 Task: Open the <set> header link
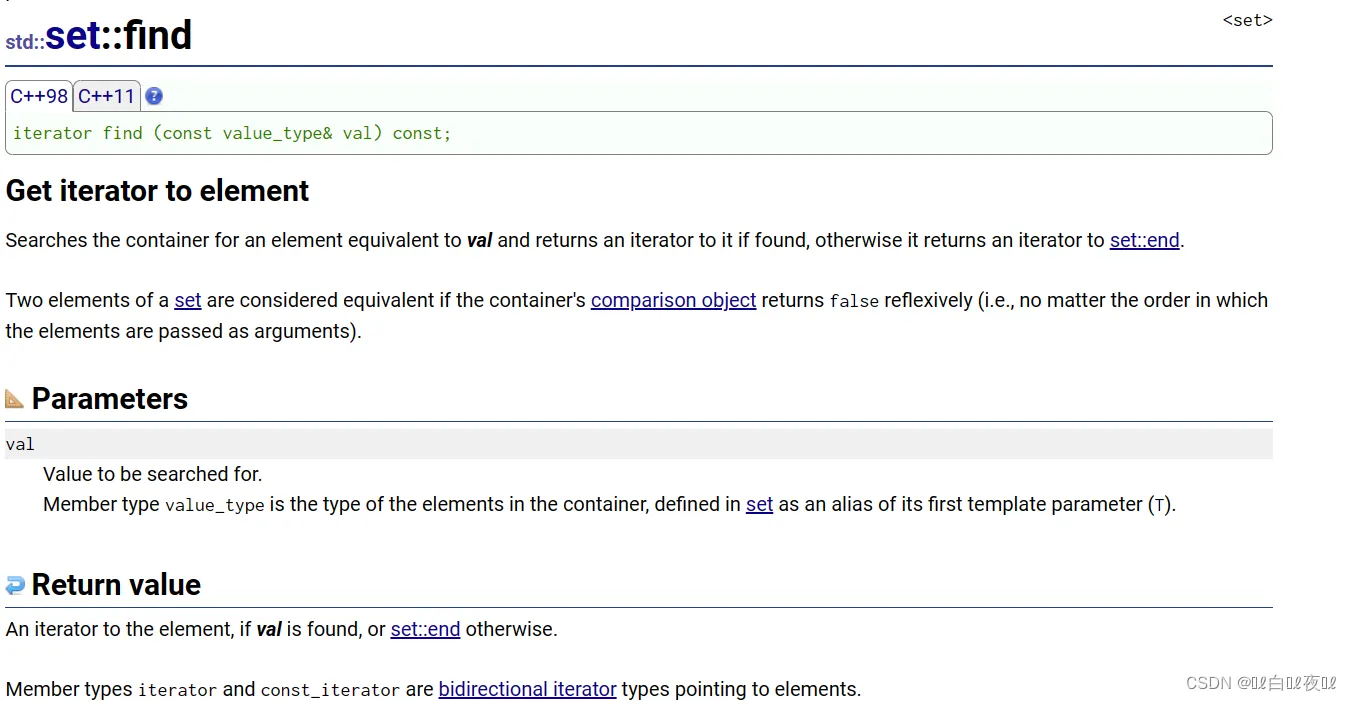1247,20
